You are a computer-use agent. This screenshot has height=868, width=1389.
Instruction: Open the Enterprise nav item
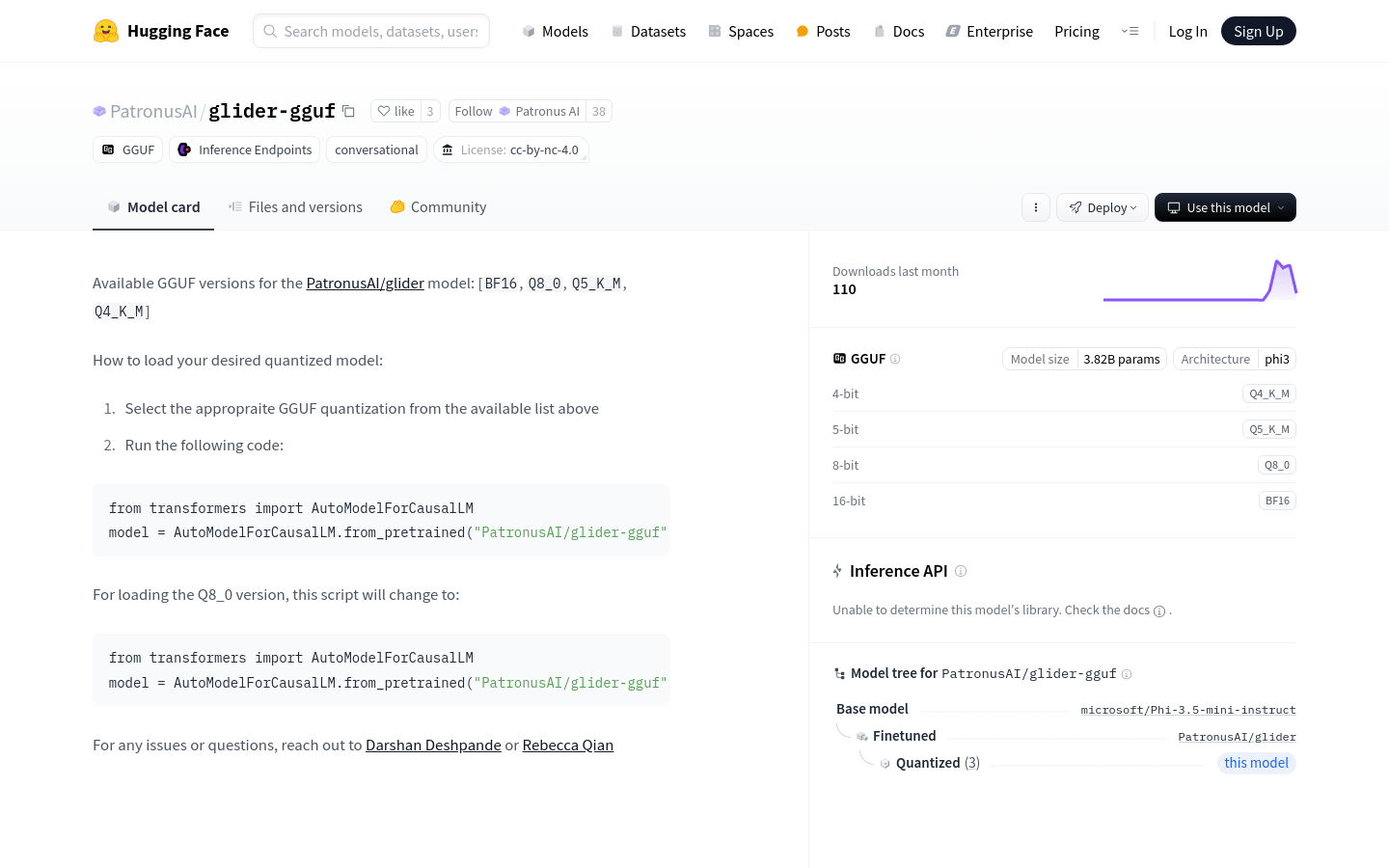(989, 31)
